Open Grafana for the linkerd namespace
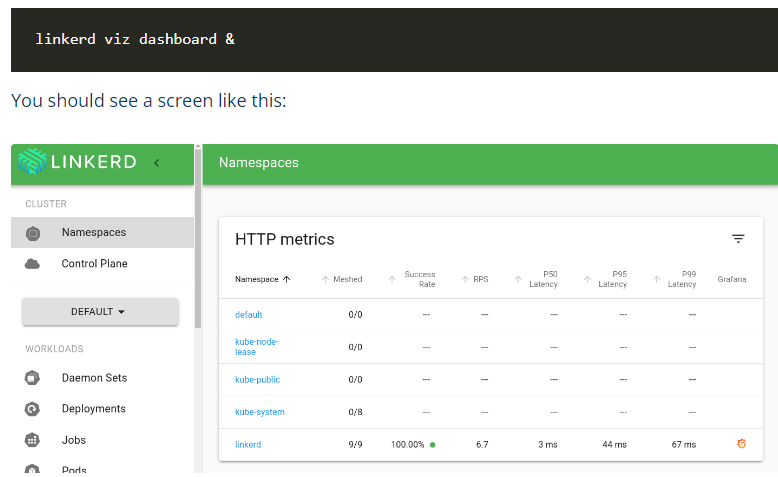This screenshot has height=477, width=778. click(741, 444)
